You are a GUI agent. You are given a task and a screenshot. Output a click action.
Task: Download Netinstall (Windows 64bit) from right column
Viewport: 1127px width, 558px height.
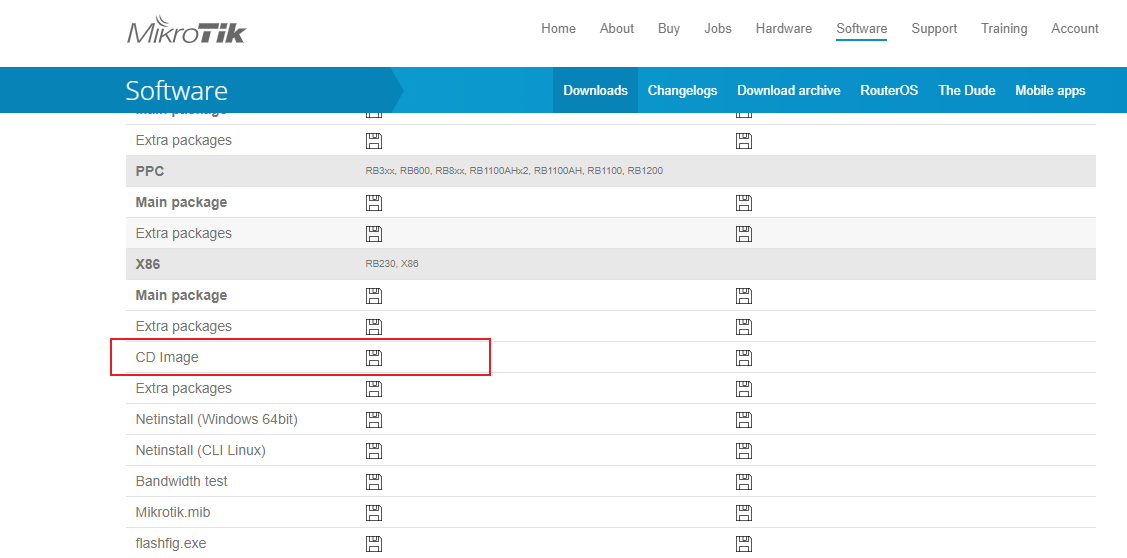click(744, 420)
